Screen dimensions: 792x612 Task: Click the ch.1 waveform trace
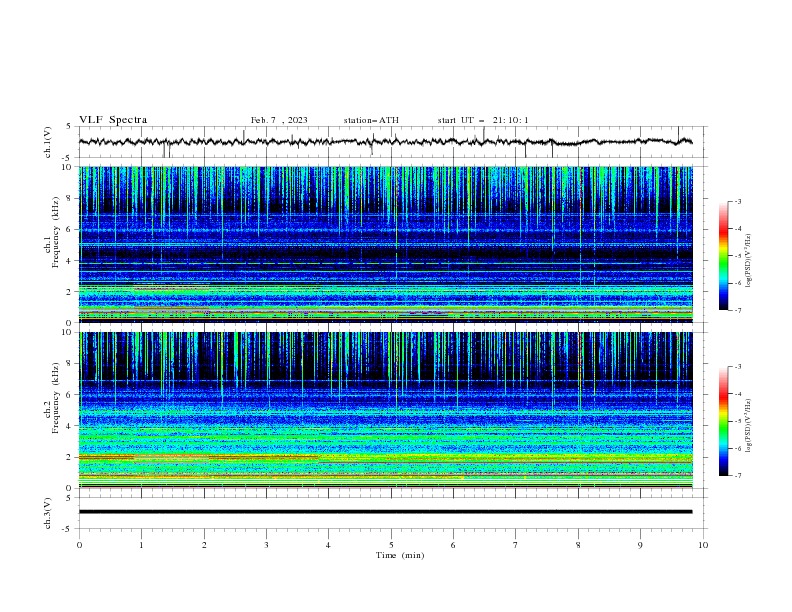[385, 142]
